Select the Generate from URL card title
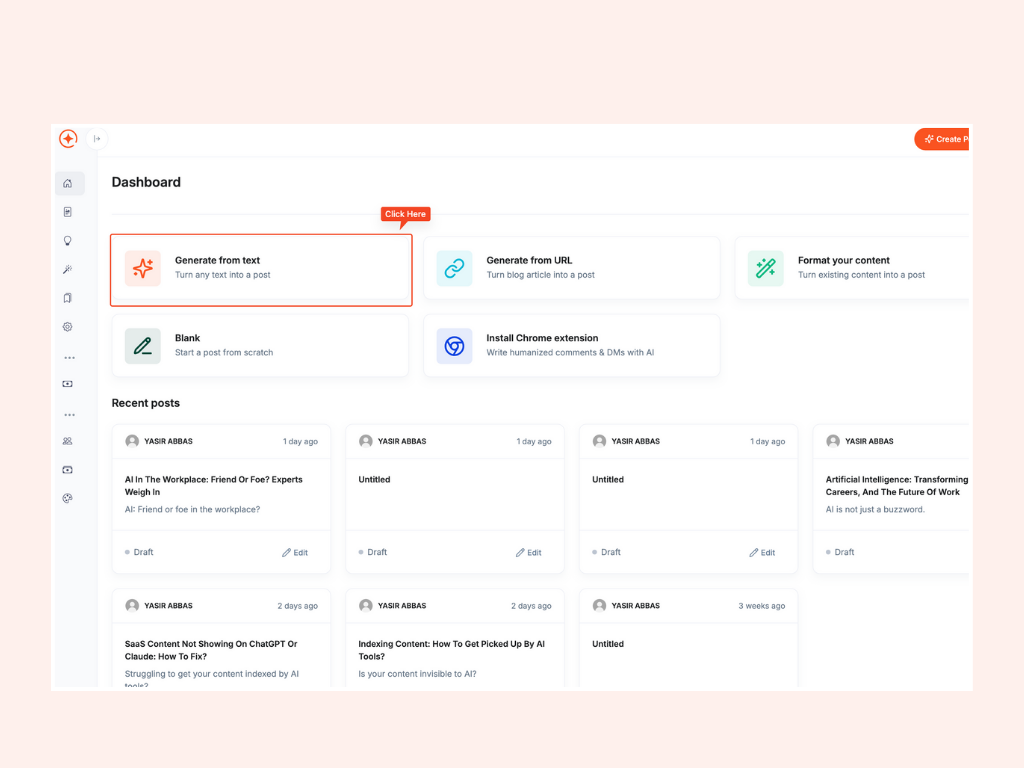This screenshot has width=1024, height=768. pos(529,260)
